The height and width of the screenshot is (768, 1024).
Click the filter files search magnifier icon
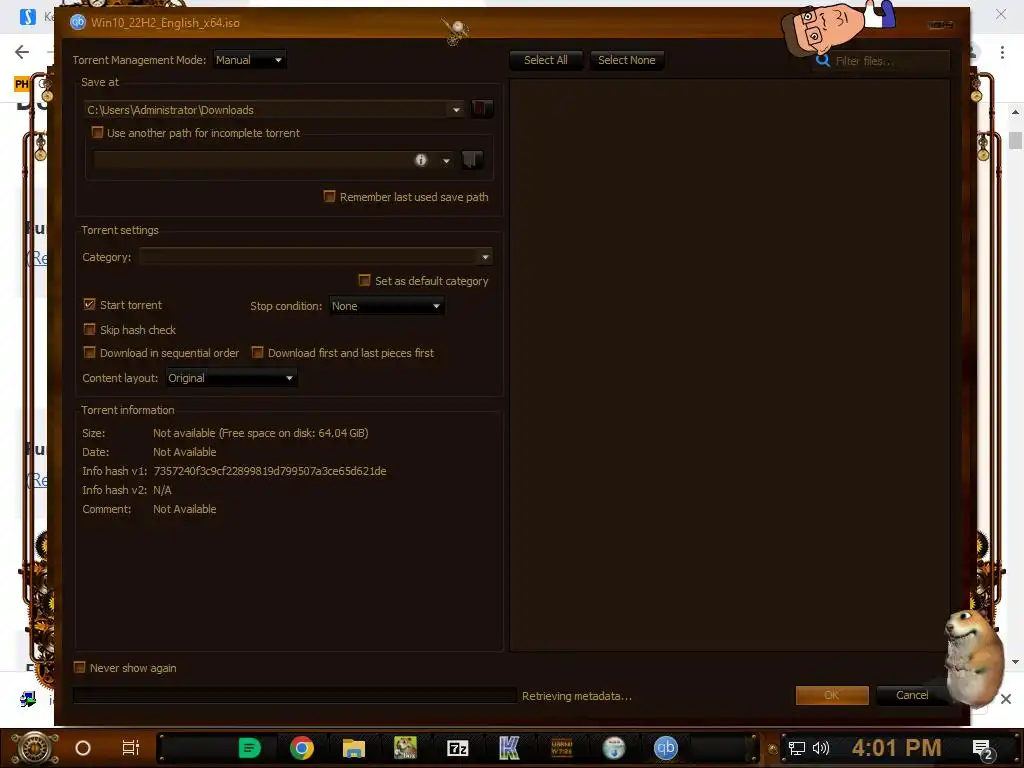[823, 61]
